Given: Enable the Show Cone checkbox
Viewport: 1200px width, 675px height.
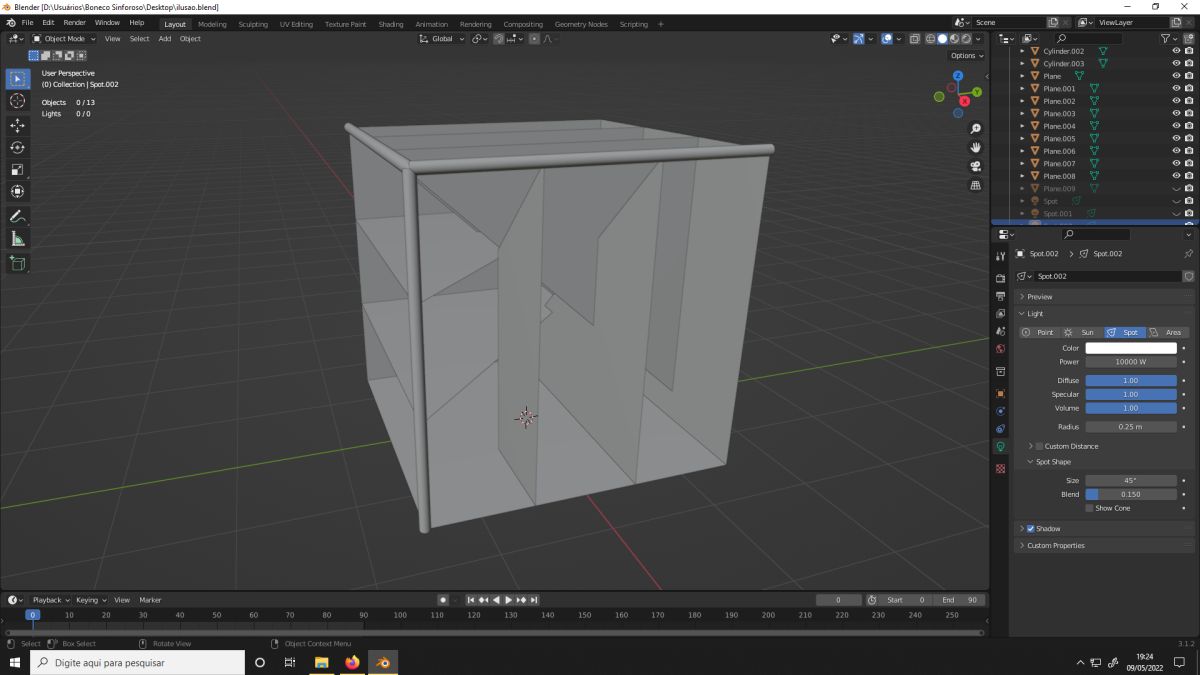Looking at the screenshot, I should pyautogui.click(x=1089, y=508).
